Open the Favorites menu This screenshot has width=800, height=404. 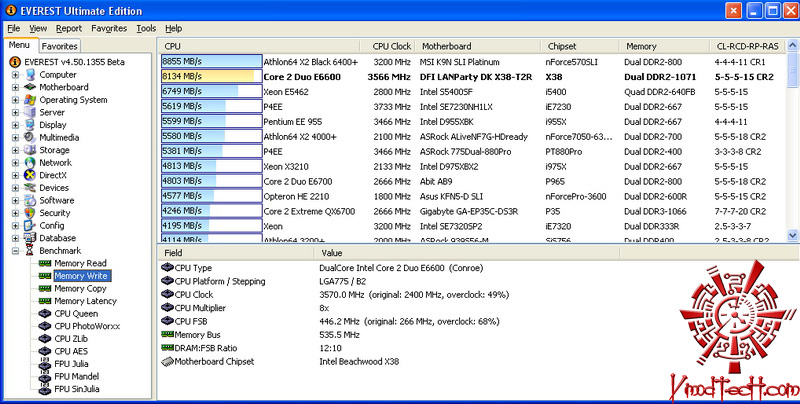click(x=109, y=29)
